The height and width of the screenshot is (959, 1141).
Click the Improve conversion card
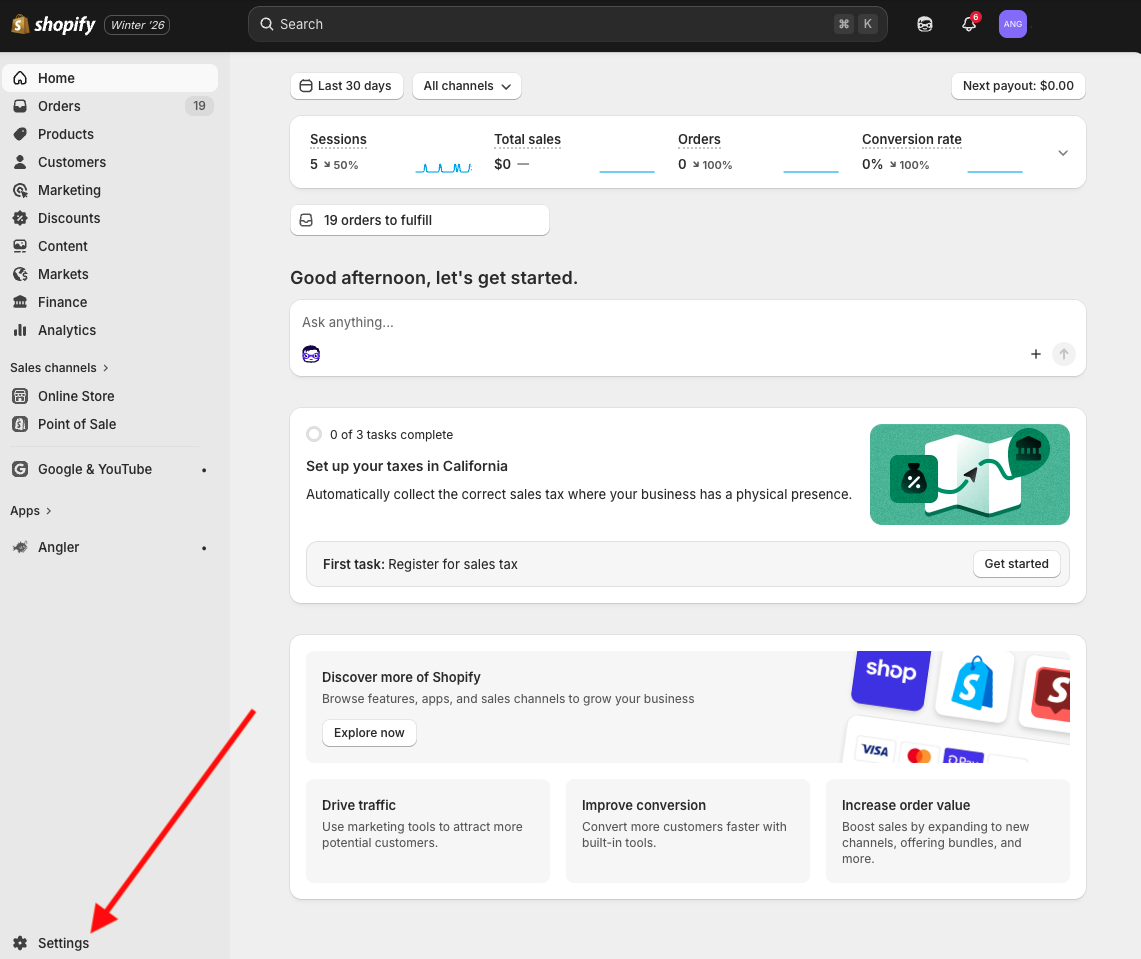pyautogui.click(x=688, y=831)
